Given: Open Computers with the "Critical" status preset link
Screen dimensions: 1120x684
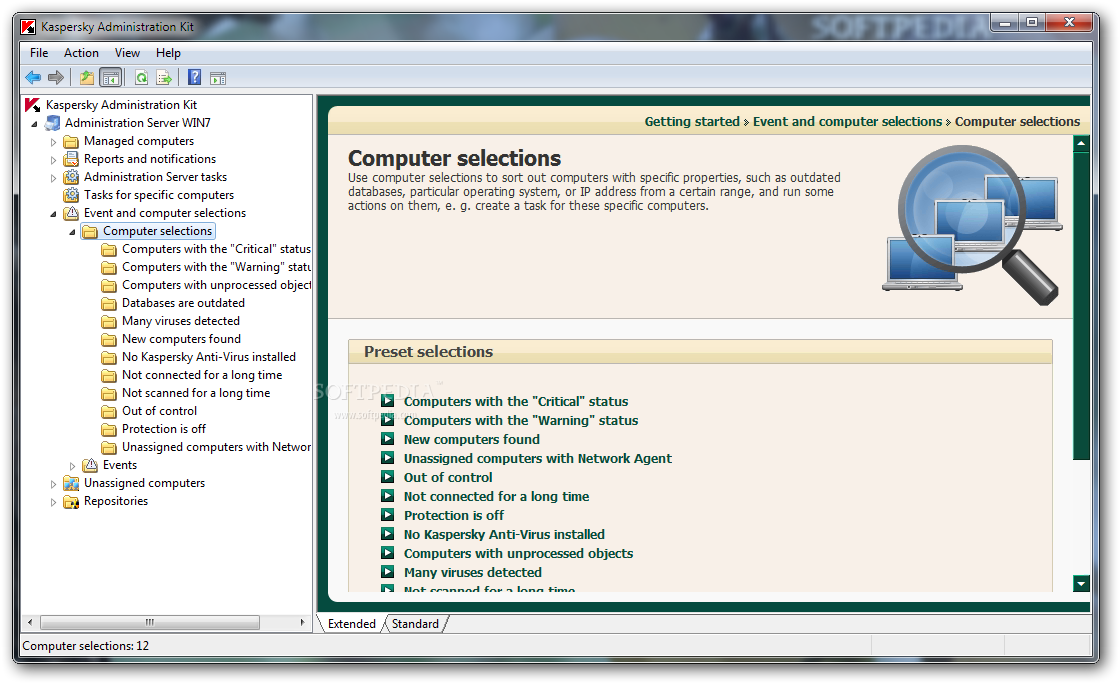Looking at the screenshot, I should click(516, 401).
